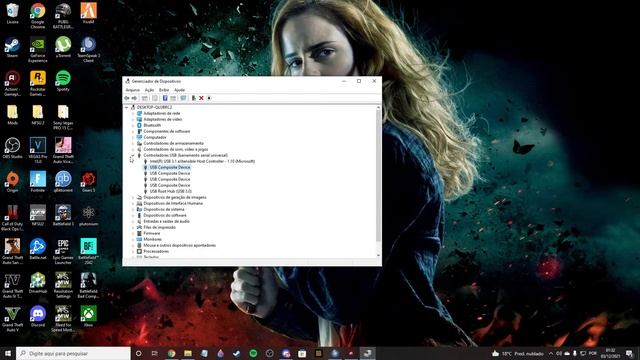The width and height of the screenshot is (640, 360).
Task: Click the taskbar search box
Action: coord(73,353)
